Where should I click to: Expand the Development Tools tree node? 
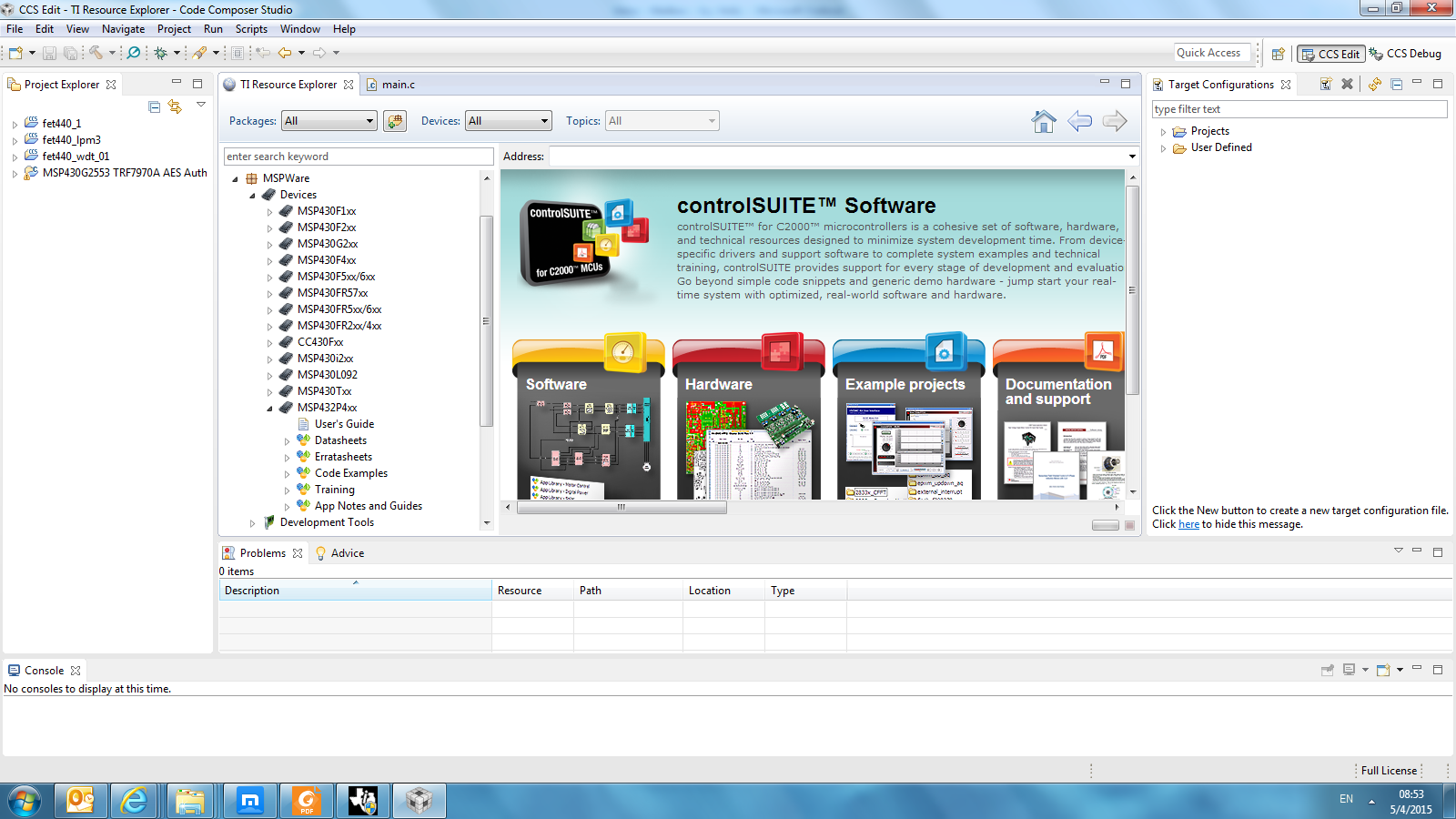tap(252, 523)
